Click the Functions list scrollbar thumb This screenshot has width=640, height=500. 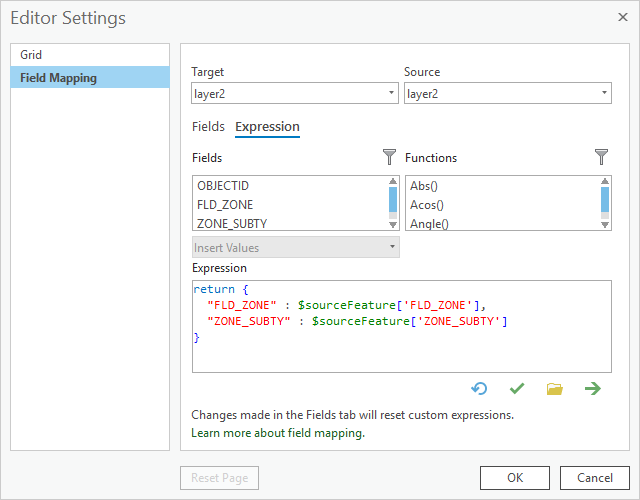pos(605,200)
